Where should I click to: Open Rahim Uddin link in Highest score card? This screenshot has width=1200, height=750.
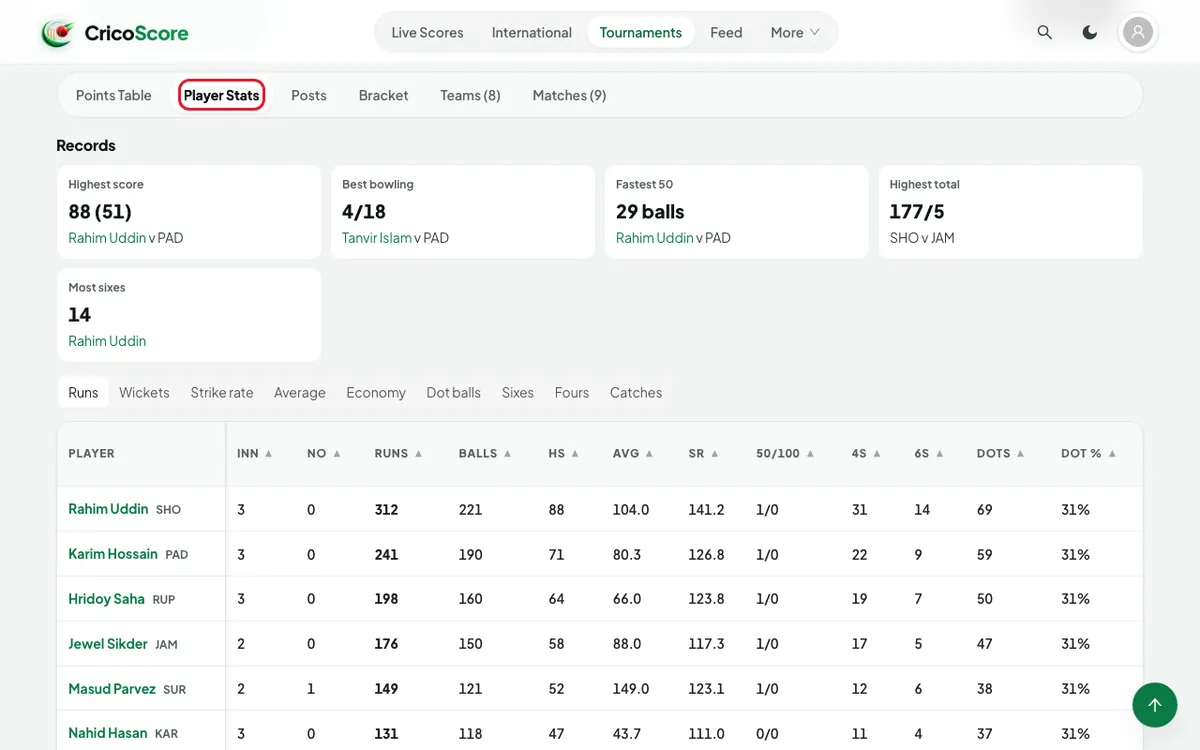point(107,238)
